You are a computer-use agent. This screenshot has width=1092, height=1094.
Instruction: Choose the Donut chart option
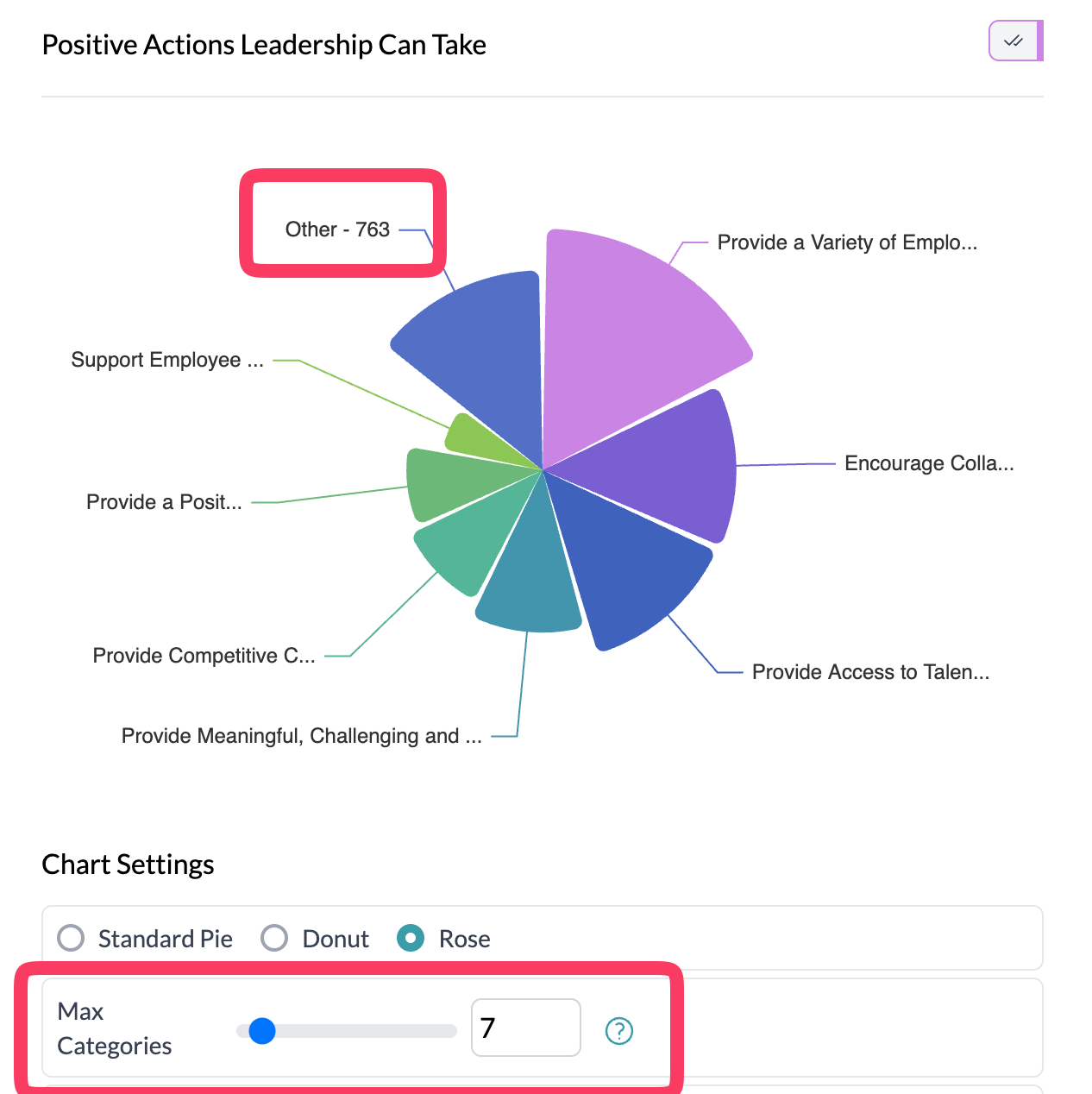[274, 938]
